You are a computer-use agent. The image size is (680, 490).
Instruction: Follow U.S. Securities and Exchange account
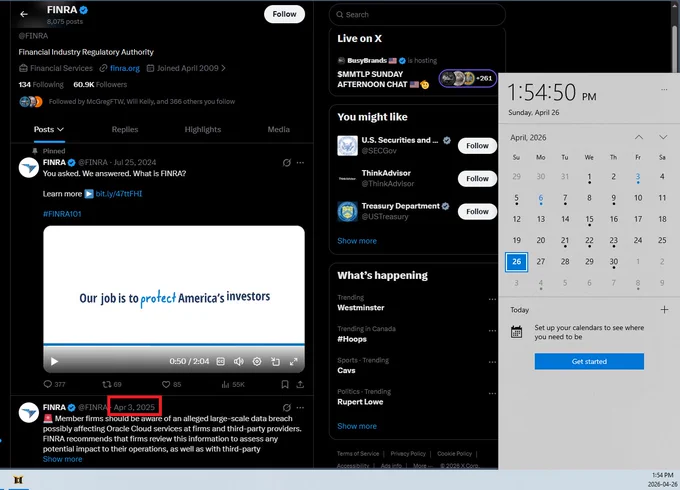[x=477, y=146]
